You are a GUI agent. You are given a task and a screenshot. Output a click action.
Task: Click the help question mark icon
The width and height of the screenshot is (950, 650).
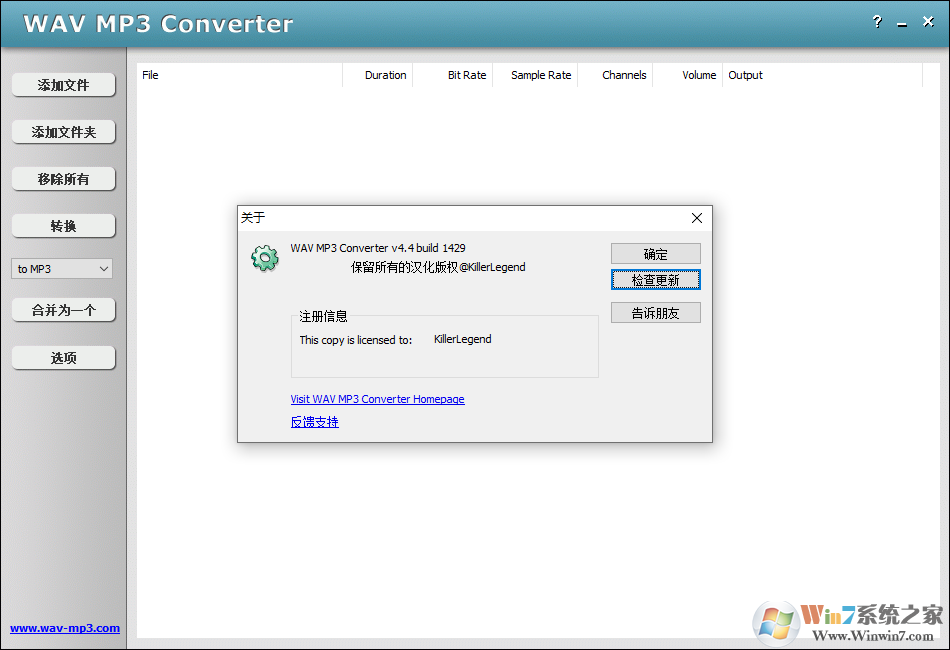coord(877,22)
